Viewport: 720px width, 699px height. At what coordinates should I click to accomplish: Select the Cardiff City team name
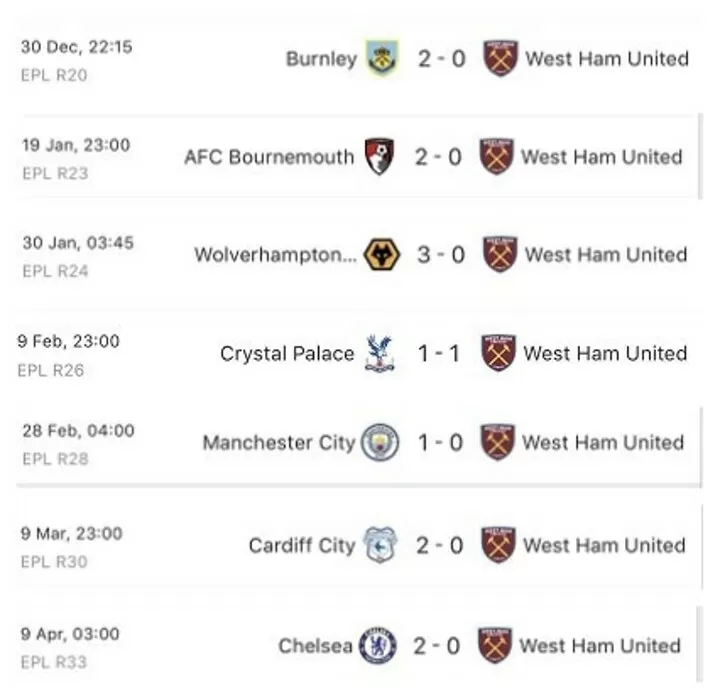302,546
